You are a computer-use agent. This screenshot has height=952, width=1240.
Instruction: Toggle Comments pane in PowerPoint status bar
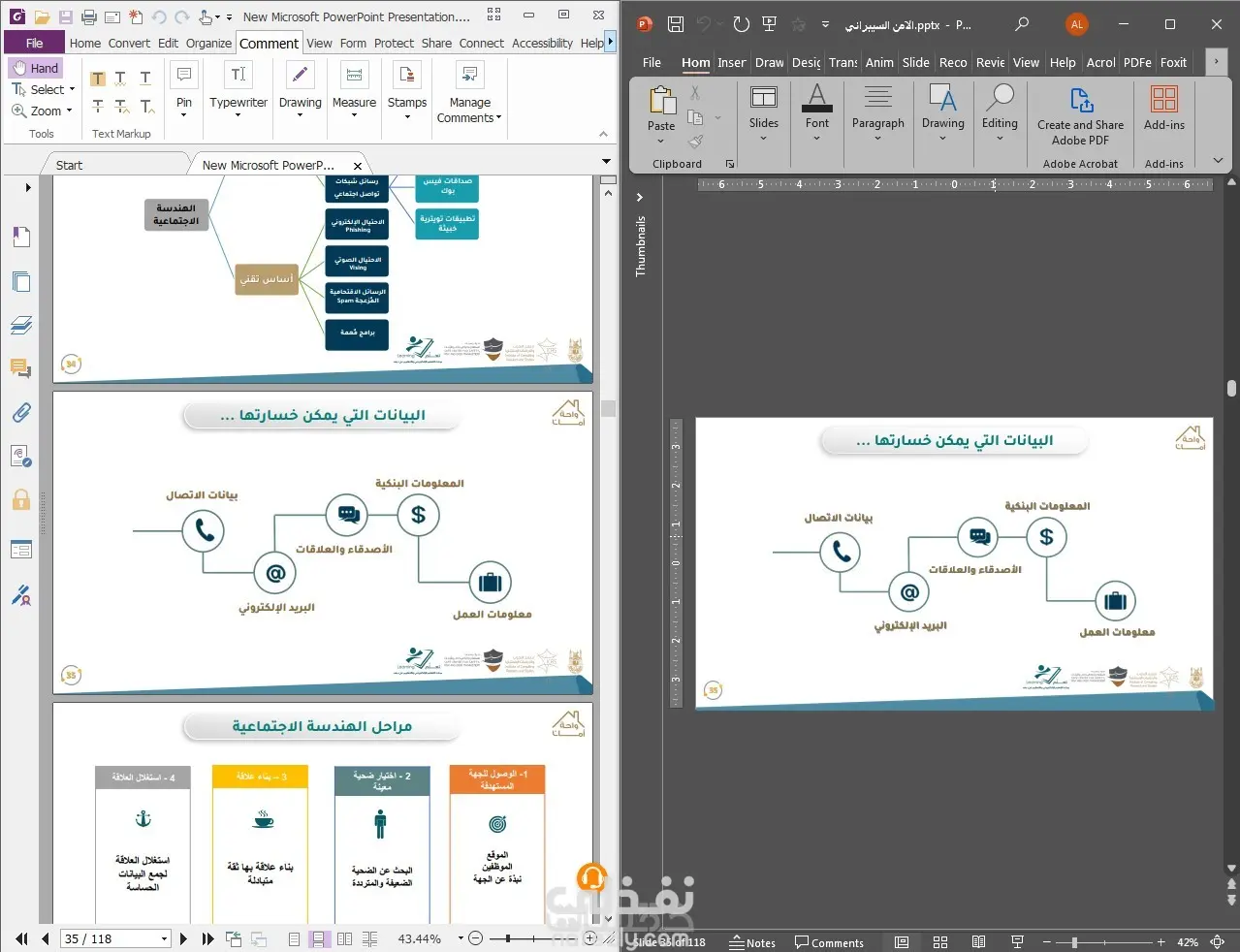(x=829, y=942)
